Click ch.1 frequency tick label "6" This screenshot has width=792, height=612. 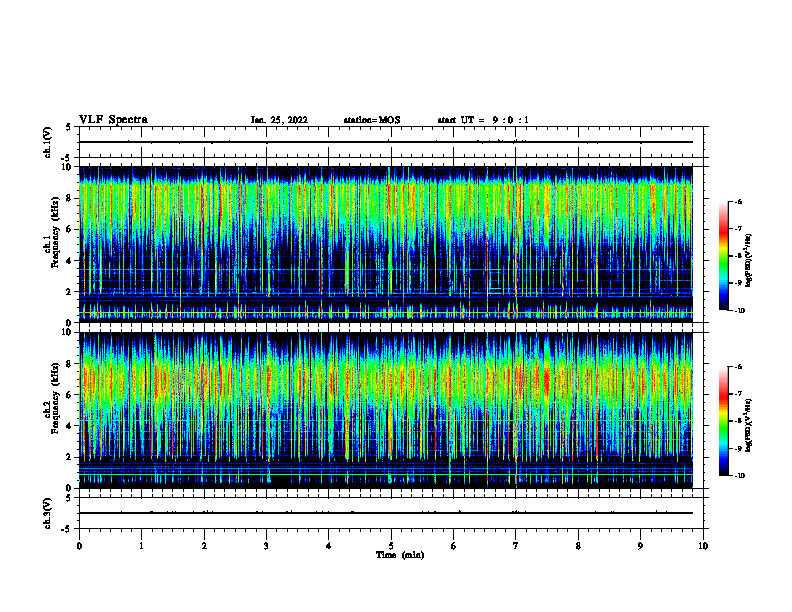[x=70, y=230]
